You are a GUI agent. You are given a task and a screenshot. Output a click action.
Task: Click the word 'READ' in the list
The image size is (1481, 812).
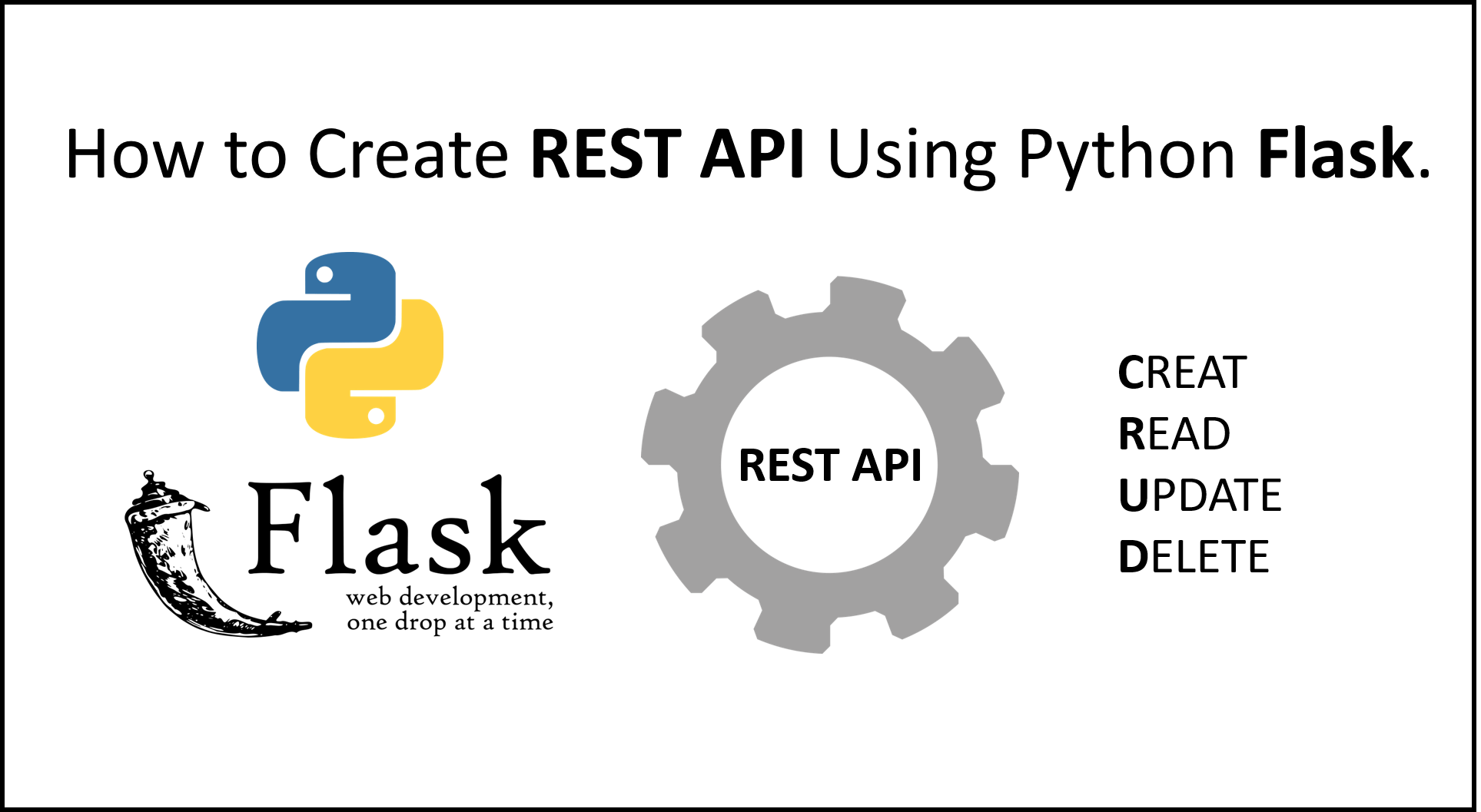click(x=1174, y=434)
